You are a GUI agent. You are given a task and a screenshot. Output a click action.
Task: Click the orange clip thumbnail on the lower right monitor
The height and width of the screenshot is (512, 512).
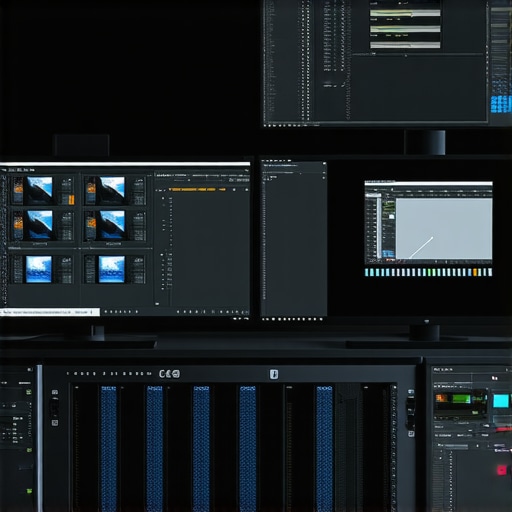(442, 398)
